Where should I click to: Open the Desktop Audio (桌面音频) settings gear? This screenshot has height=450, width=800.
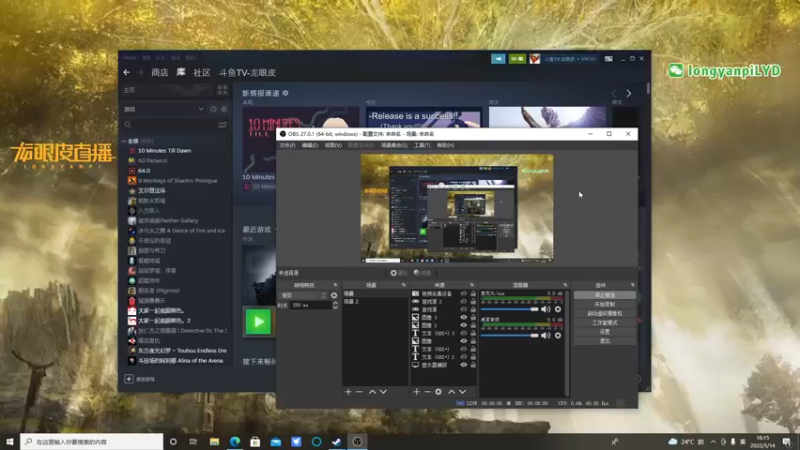pos(558,335)
